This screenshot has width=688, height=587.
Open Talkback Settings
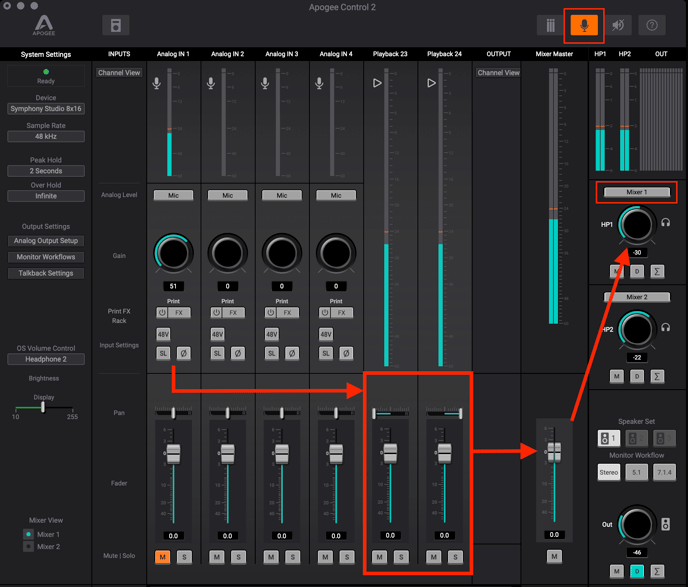point(46,273)
